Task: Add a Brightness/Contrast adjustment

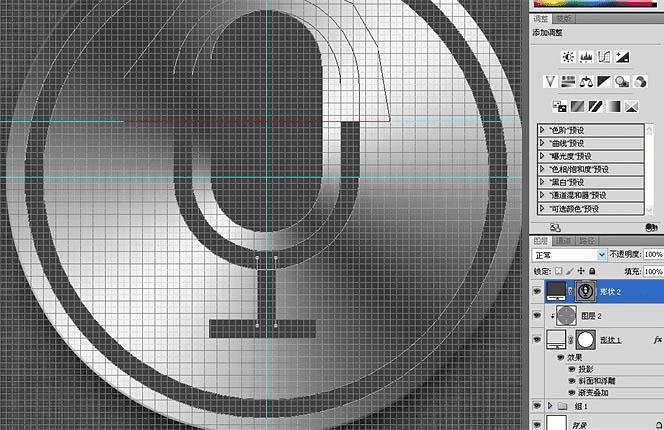Action: pos(568,57)
